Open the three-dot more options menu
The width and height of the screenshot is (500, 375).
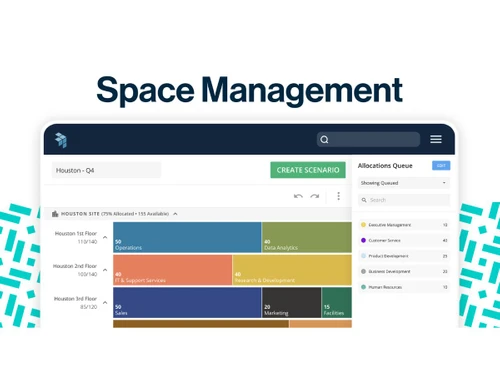(x=338, y=196)
